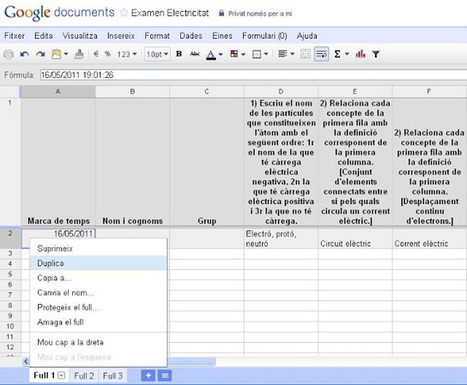Click cell containing Electró, protó, neutró
The height and width of the screenshot is (385, 467).
[x=281, y=239]
